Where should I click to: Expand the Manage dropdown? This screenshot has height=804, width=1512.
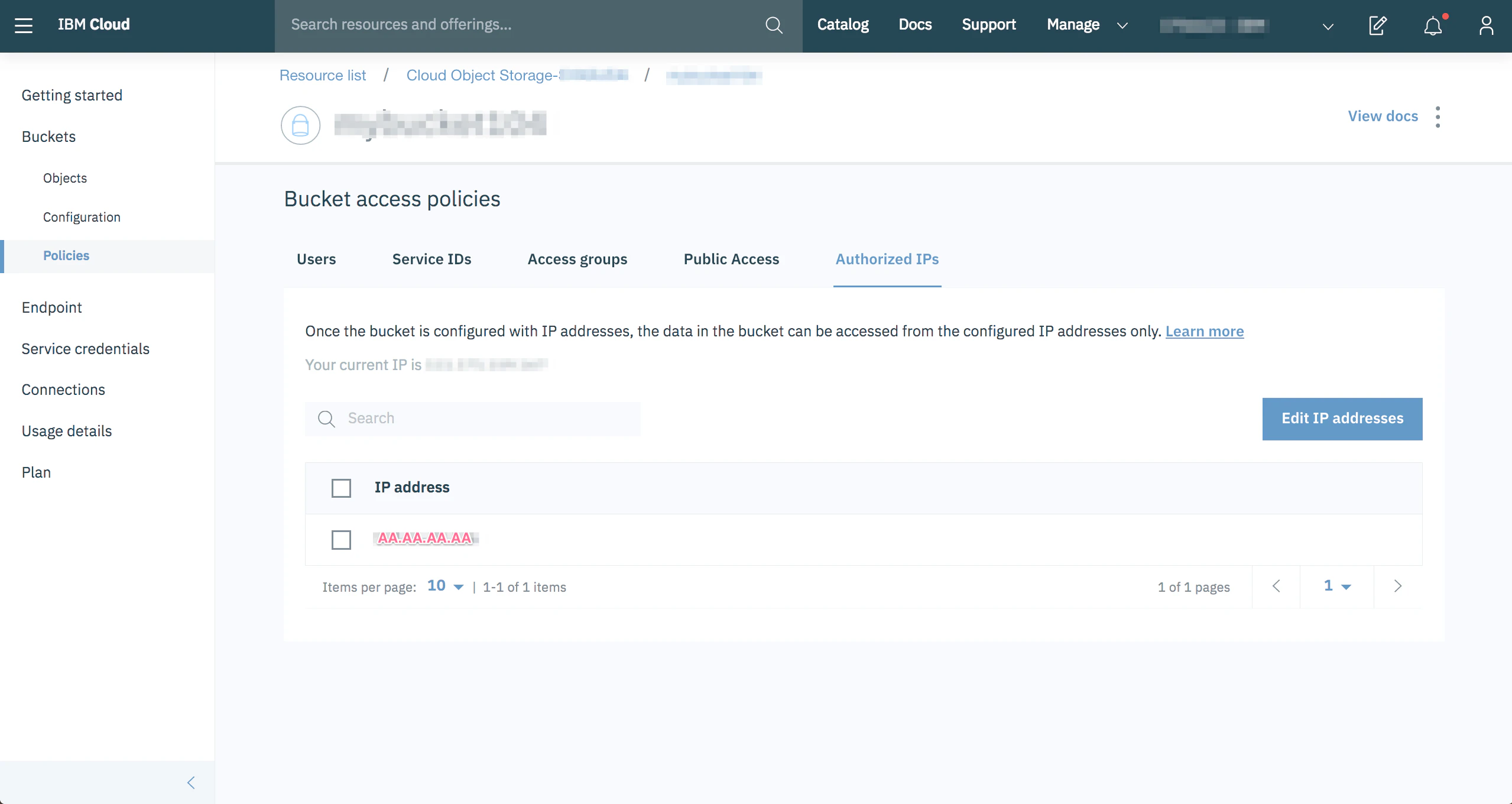pos(1087,25)
